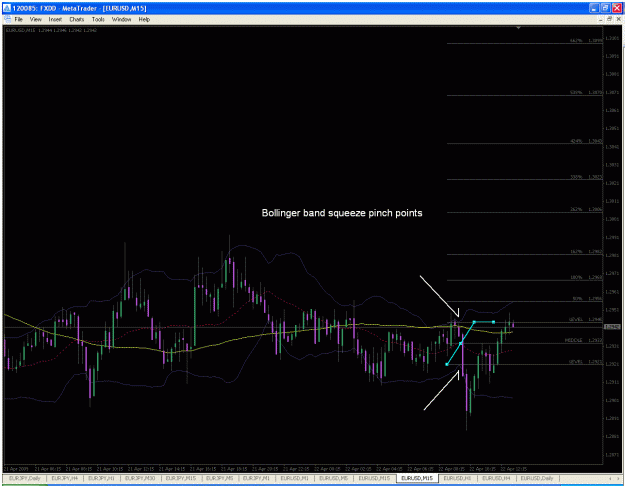Switch to the EURJPY,M1 chart tab
The image size is (625, 486).
click(x=256, y=478)
